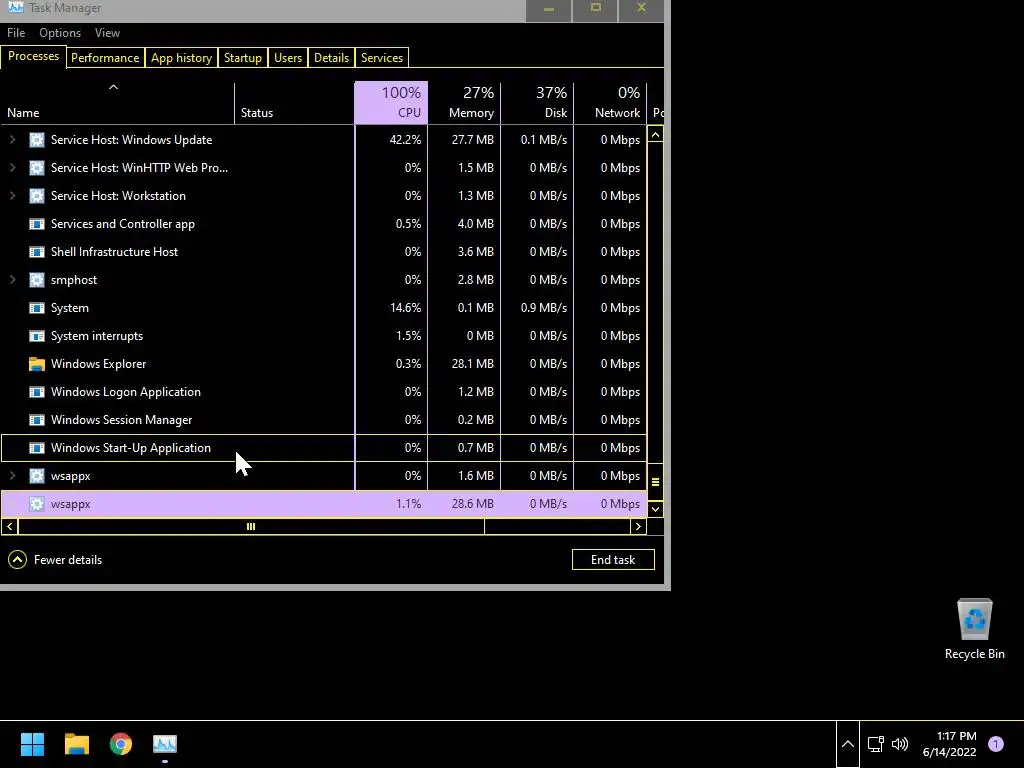Launch Google Chrome from the taskbar
The image size is (1024, 768).
(121, 744)
